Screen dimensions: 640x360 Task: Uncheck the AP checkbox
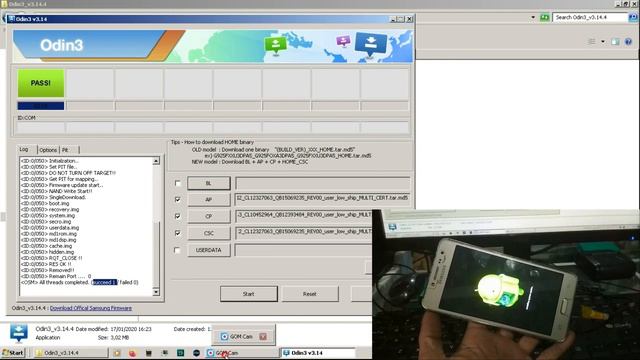click(177, 200)
